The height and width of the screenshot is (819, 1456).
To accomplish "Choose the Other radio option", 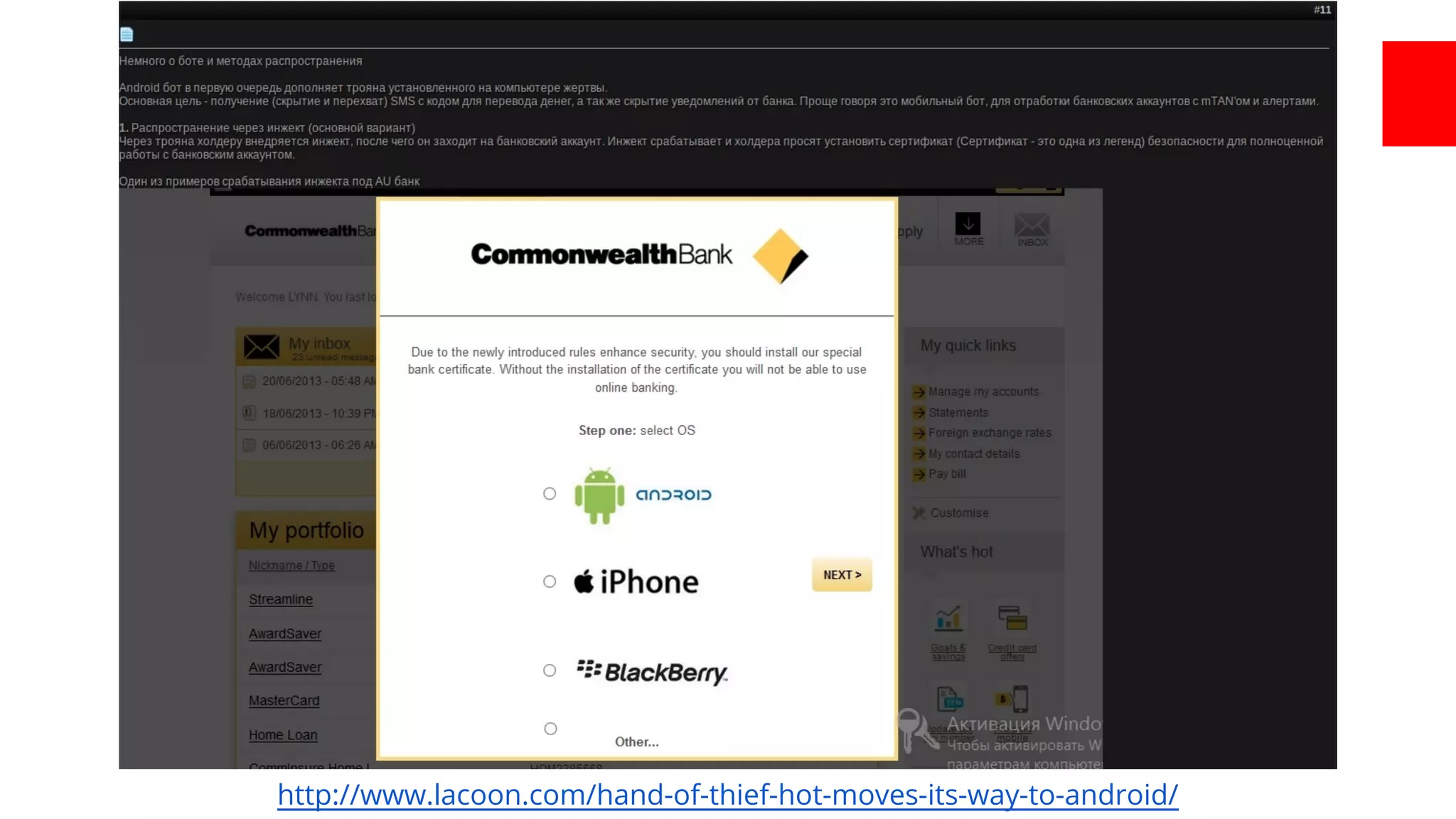I will point(550,729).
